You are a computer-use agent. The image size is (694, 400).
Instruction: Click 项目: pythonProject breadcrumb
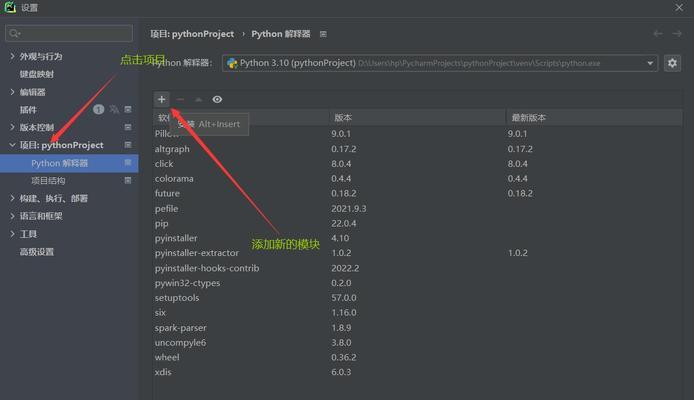coord(192,34)
